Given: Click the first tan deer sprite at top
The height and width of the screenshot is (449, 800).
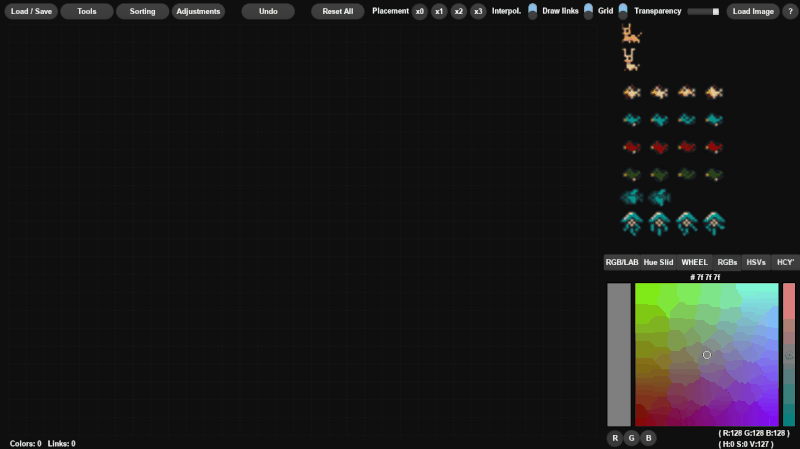Looking at the screenshot, I should (631, 34).
